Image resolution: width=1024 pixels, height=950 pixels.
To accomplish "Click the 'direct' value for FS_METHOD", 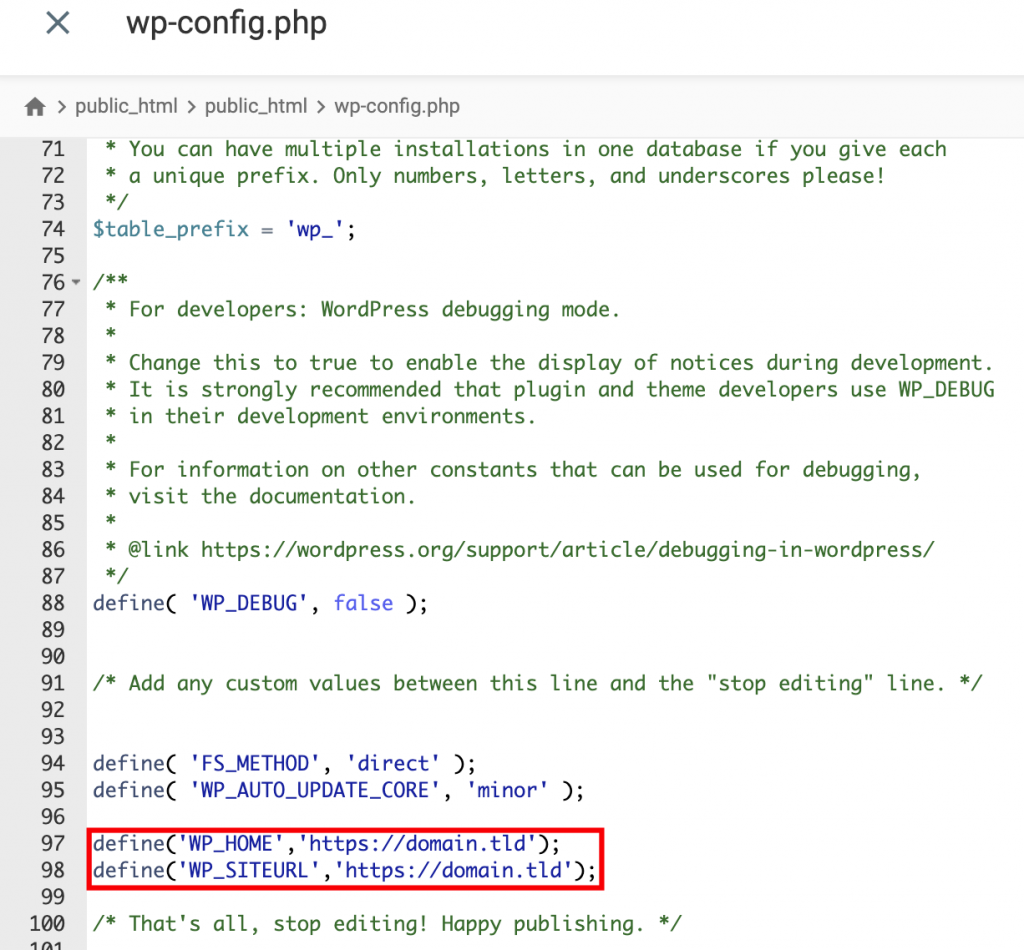I will point(392,763).
